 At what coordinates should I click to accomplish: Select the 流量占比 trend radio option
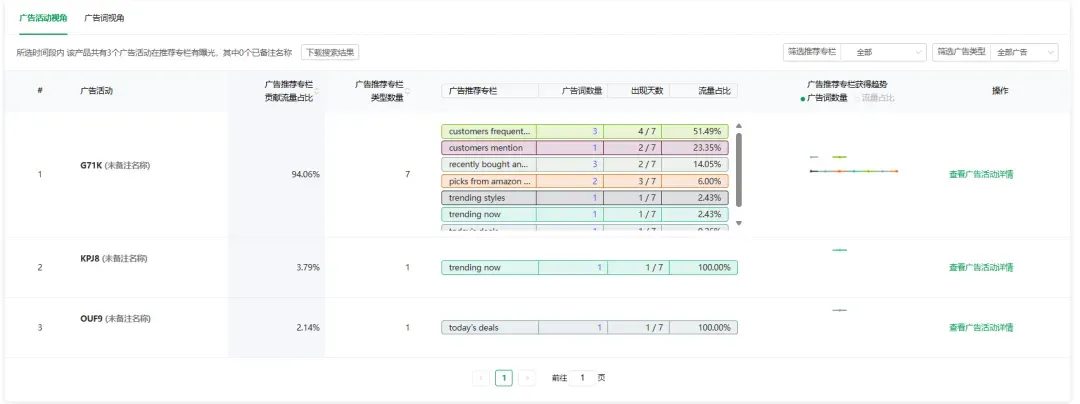coord(875,98)
